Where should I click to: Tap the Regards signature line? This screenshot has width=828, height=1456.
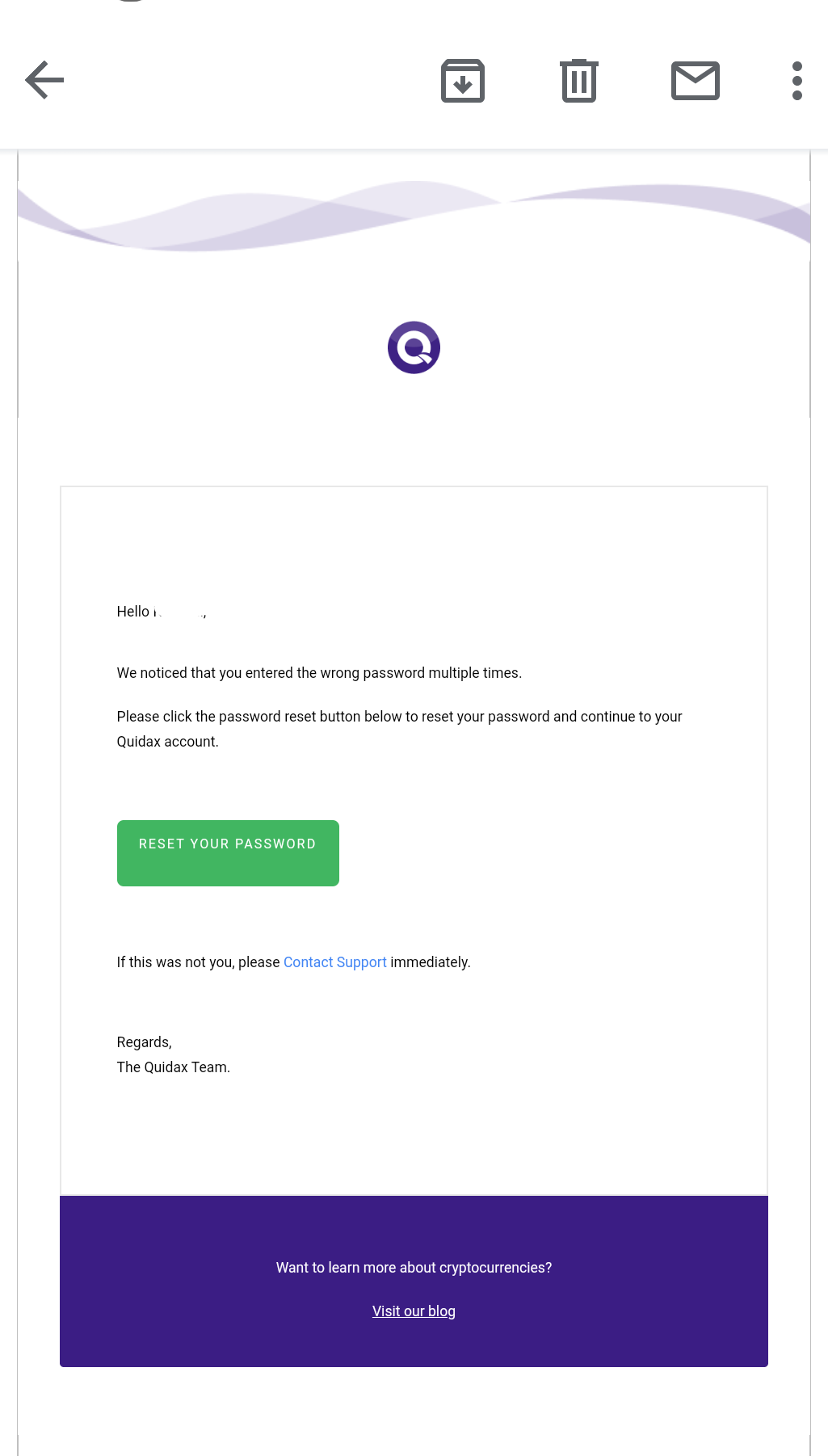(145, 1042)
